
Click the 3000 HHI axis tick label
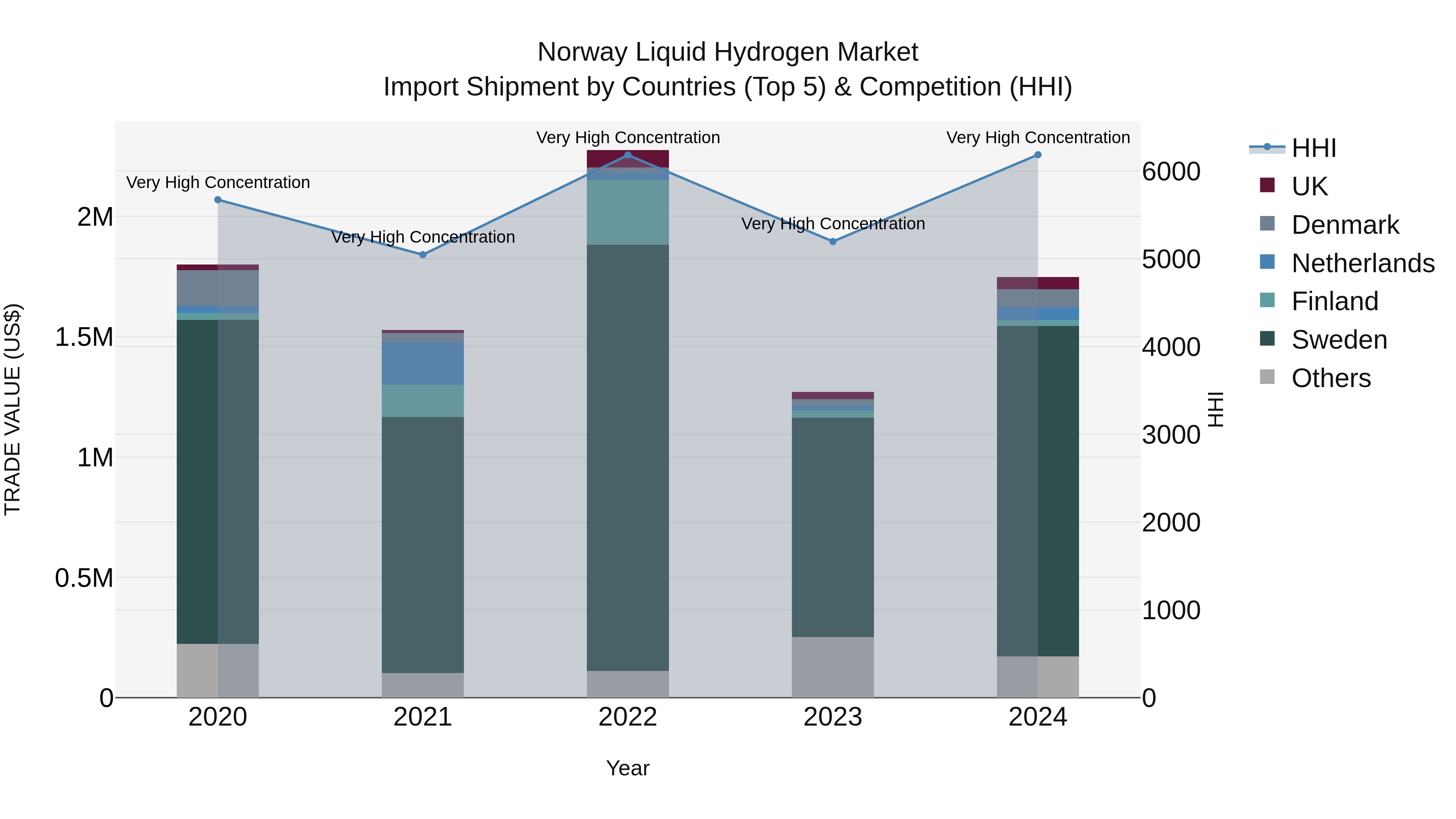coord(1171,435)
